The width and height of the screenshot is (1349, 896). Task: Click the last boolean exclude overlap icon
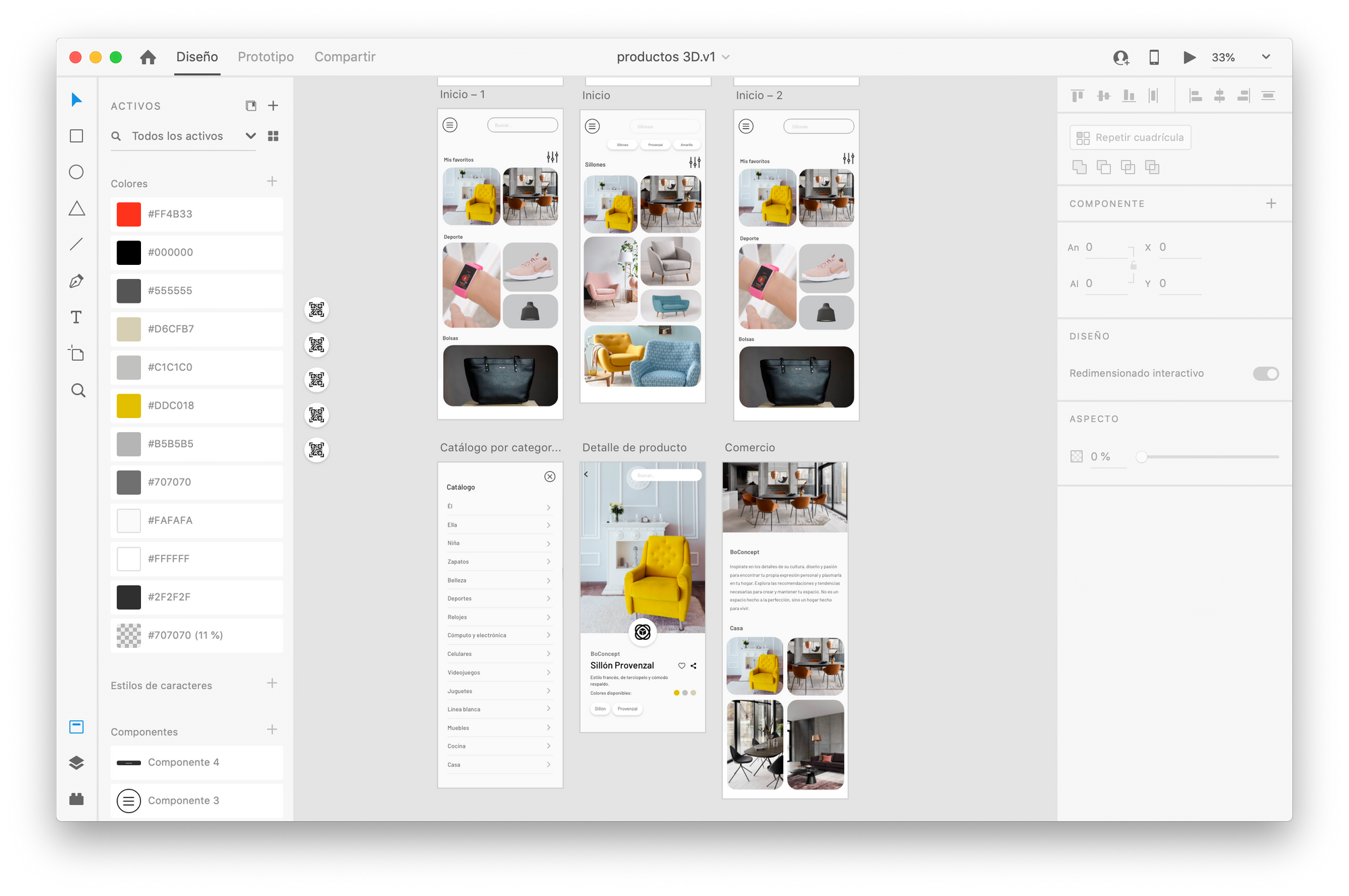tap(1152, 167)
